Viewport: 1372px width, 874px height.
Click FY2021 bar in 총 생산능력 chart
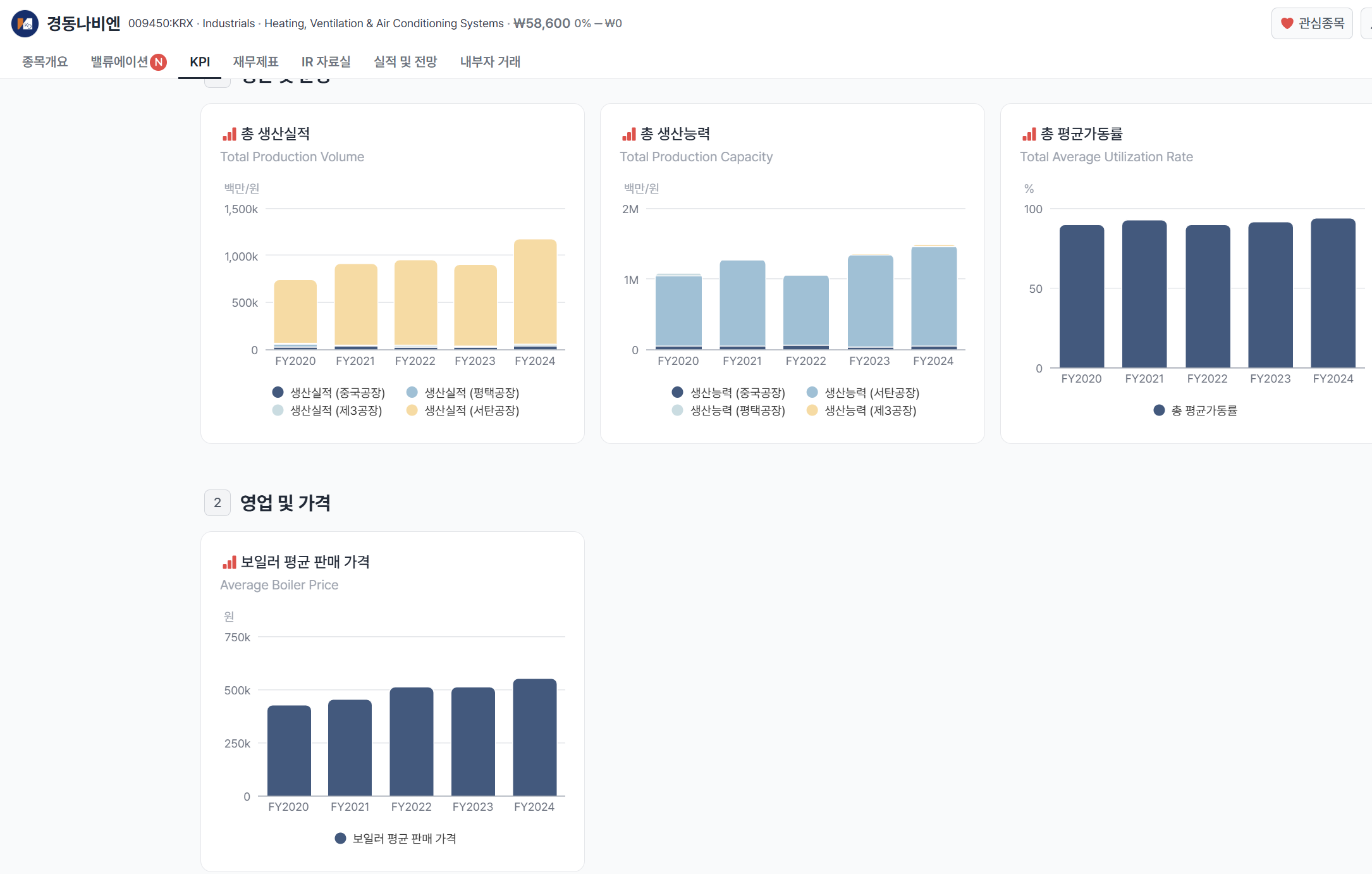pos(742,305)
